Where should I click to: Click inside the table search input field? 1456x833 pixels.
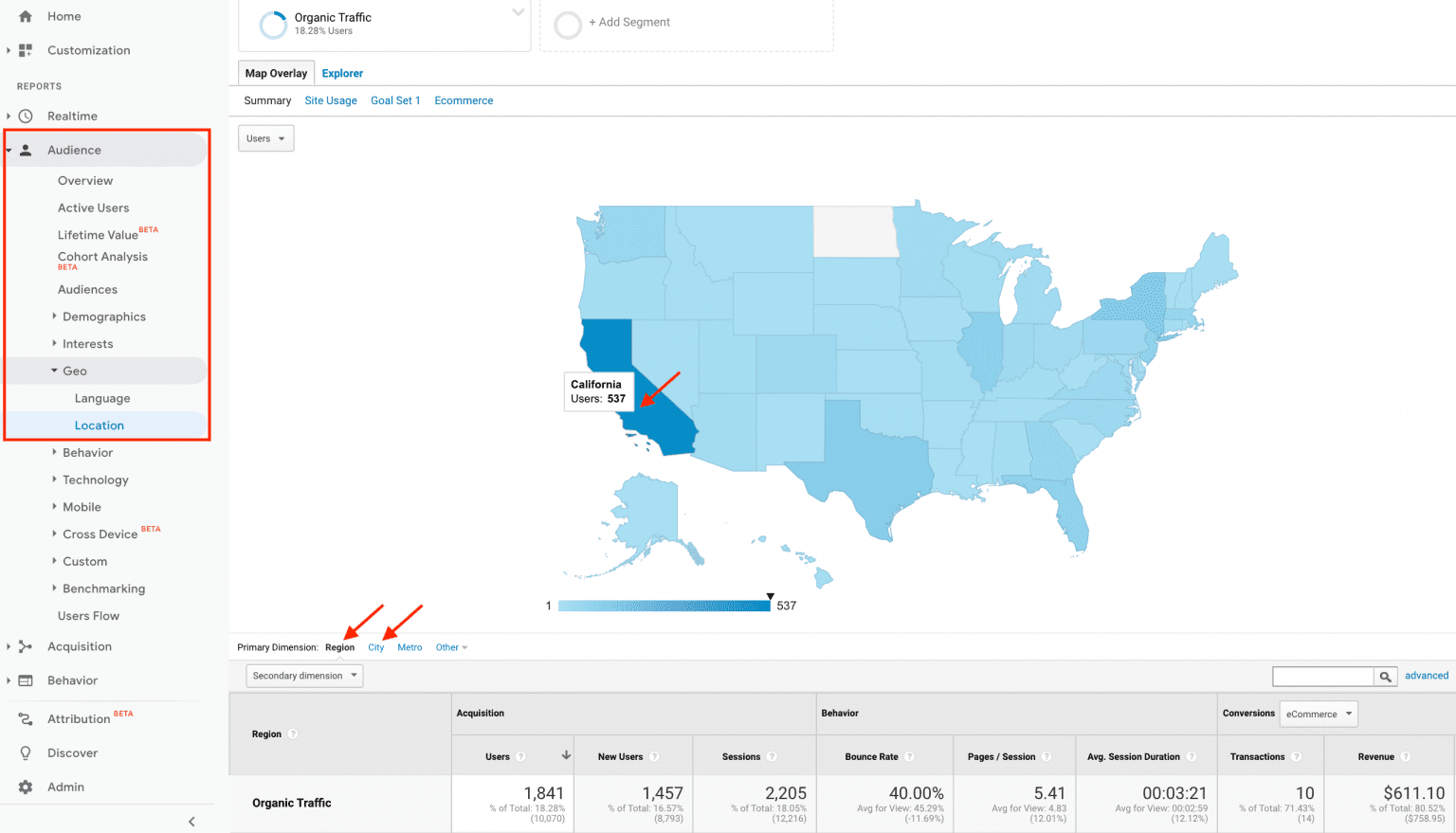1322,676
